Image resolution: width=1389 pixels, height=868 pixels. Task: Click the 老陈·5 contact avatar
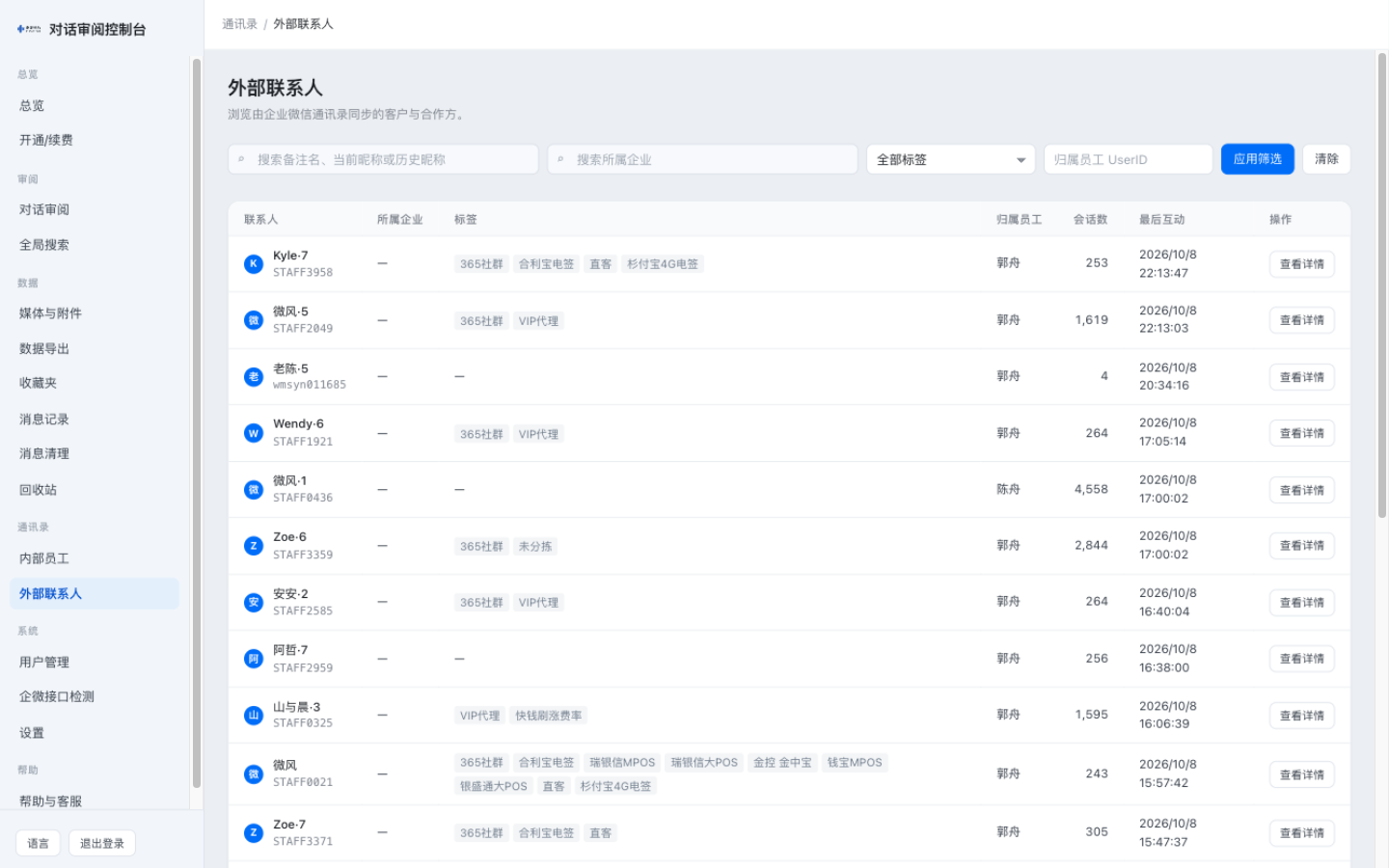click(x=254, y=377)
